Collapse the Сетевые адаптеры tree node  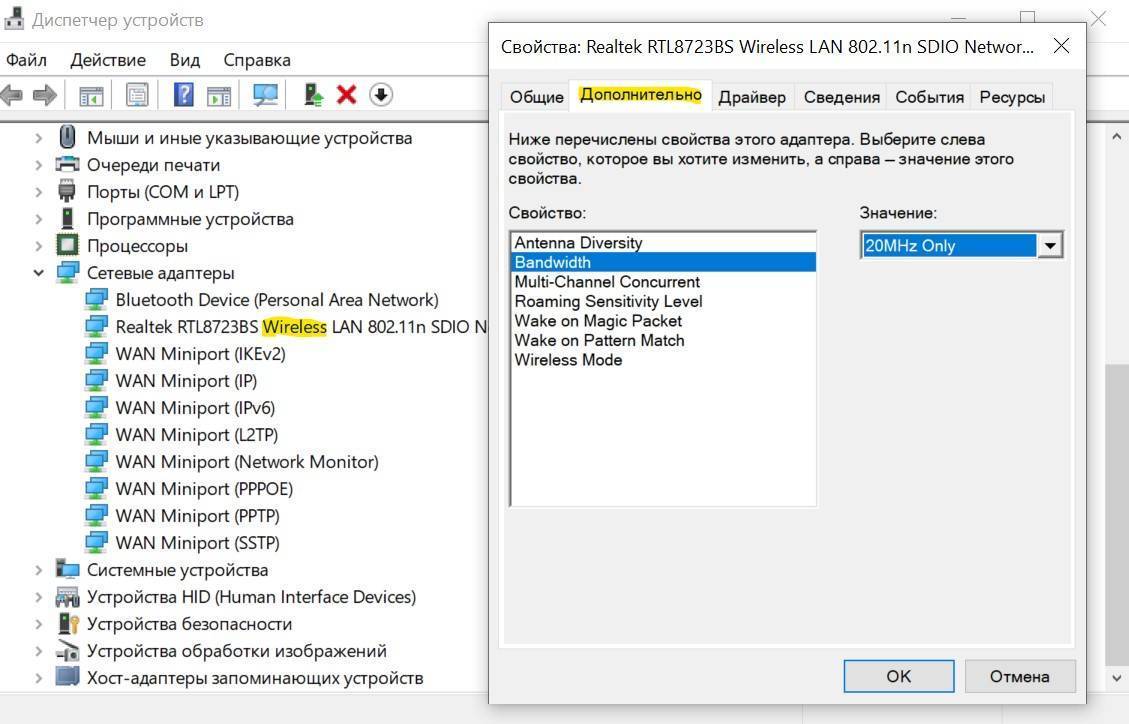pos(39,273)
